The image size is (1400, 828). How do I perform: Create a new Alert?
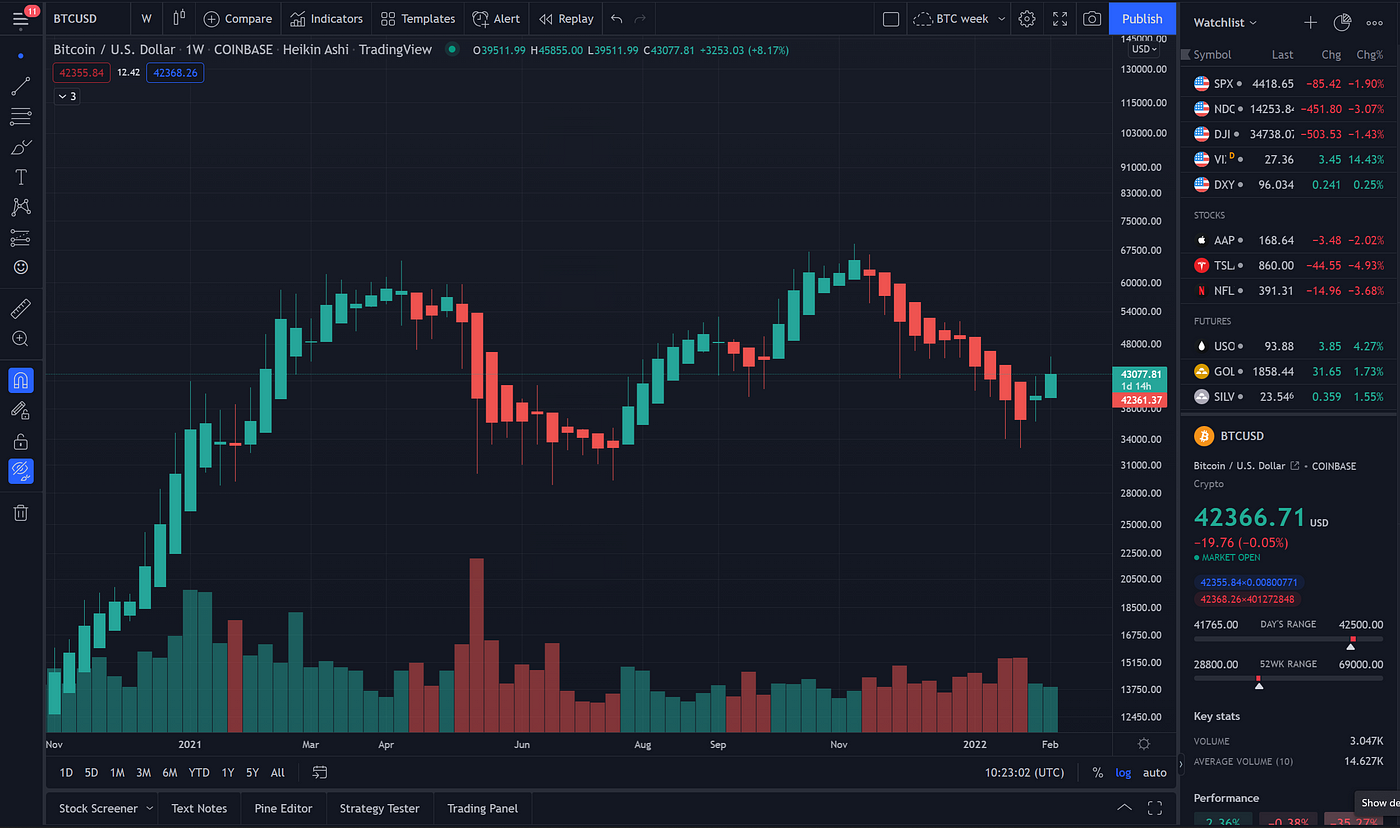tap(496, 18)
